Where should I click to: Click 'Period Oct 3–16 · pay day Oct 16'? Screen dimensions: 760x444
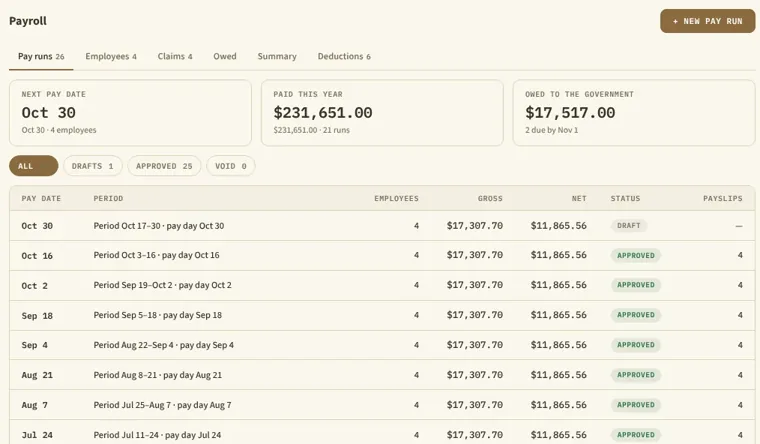pyautogui.click(x=156, y=255)
